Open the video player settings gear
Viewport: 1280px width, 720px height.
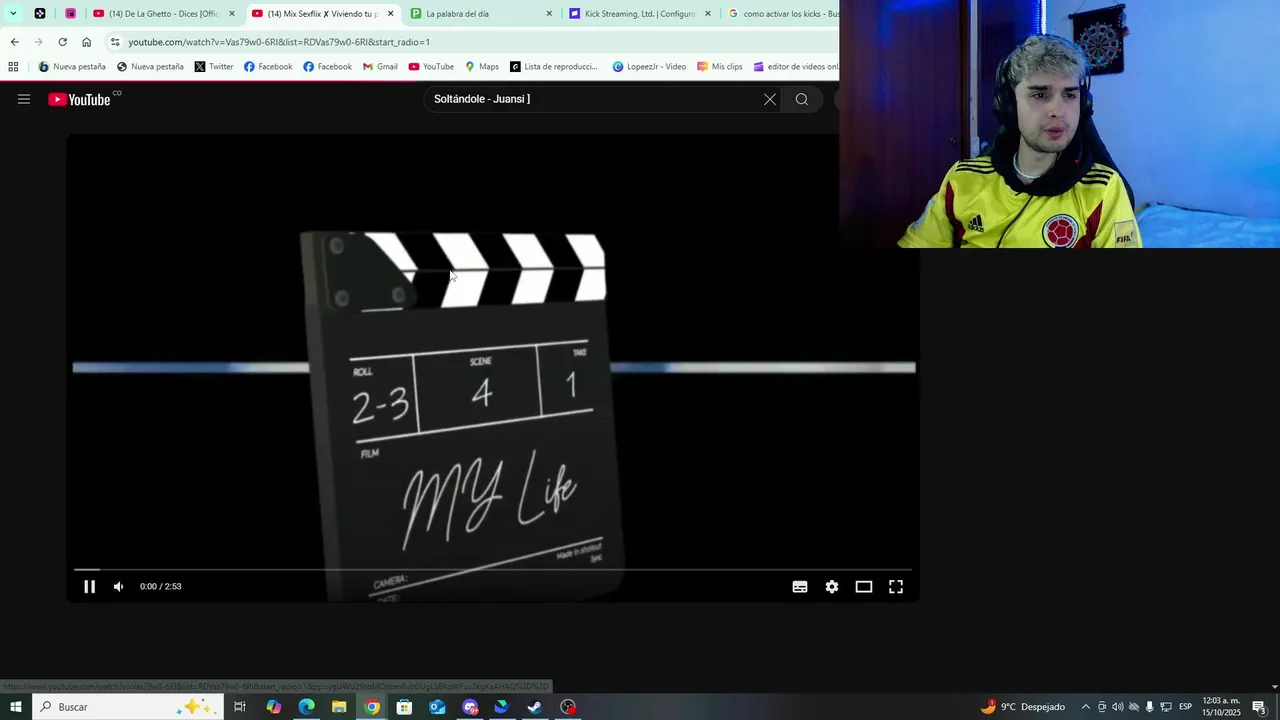pyautogui.click(x=832, y=587)
